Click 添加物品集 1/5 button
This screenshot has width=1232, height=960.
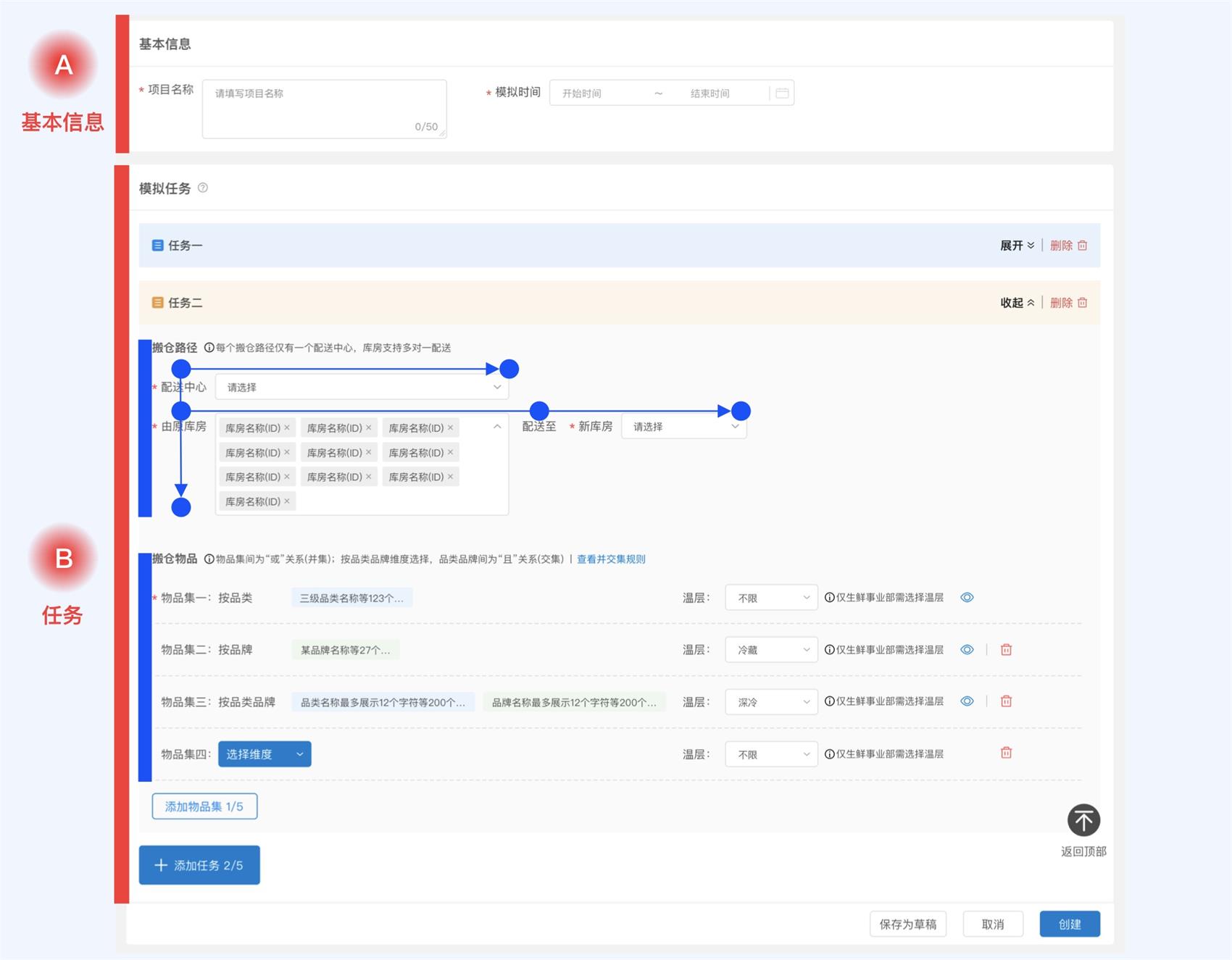pyautogui.click(x=204, y=806)
